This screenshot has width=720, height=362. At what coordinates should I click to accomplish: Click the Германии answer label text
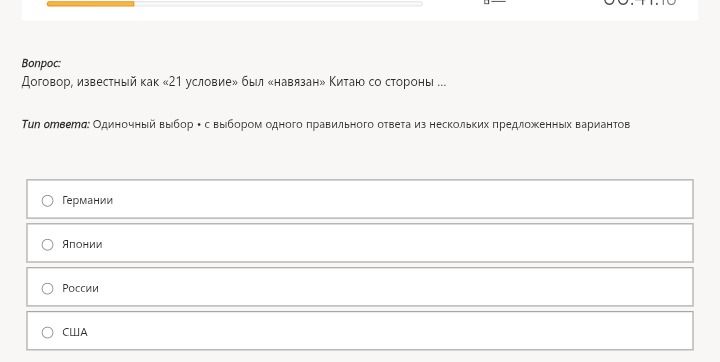87,200
